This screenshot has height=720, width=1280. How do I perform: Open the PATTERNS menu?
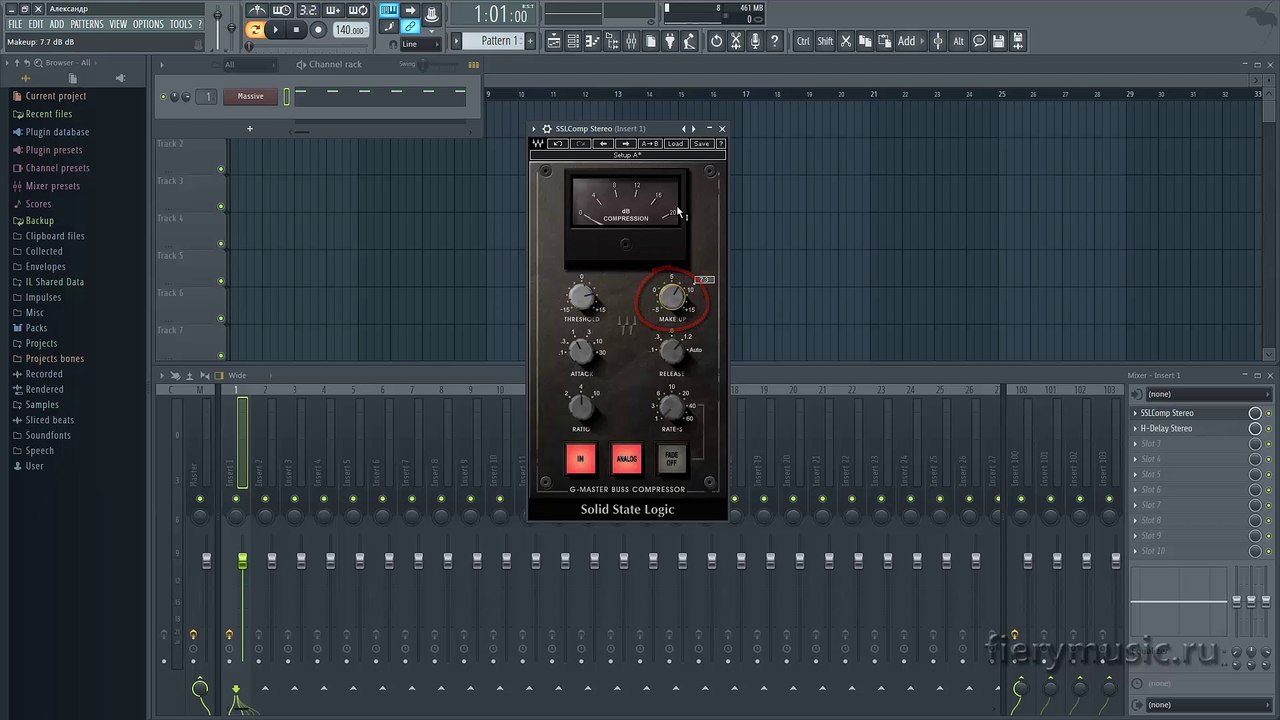pos(87,24)
